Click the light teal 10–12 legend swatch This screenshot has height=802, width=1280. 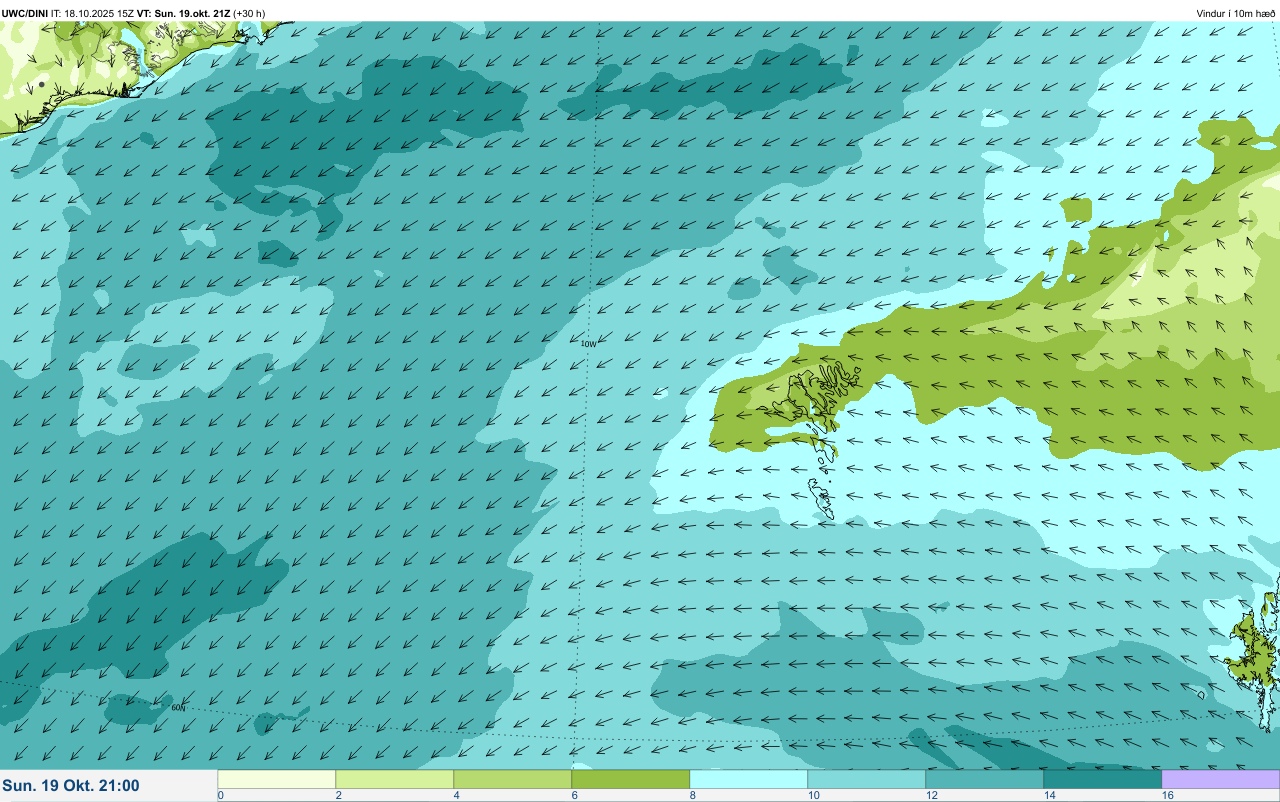pyautogui.click(x=867, y=779)
